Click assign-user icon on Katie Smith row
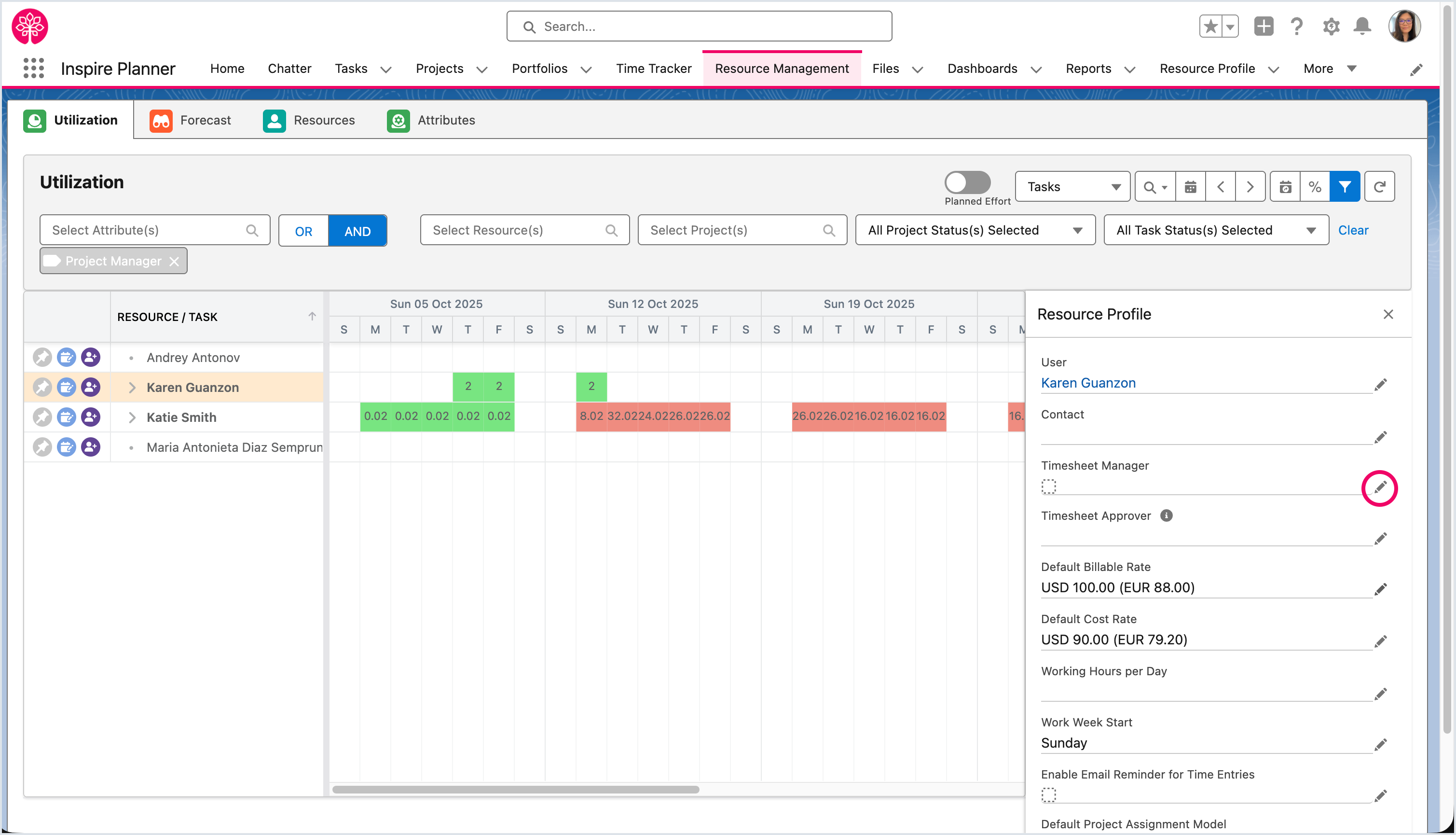Screen dimensions: 1456x835 [x=91, y=417]
